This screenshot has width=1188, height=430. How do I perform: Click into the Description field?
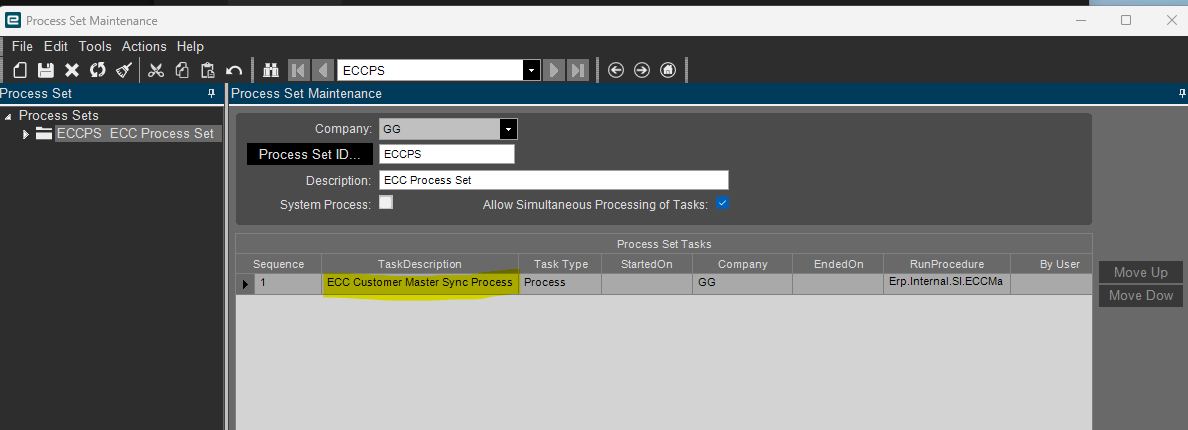pos(553,180)
